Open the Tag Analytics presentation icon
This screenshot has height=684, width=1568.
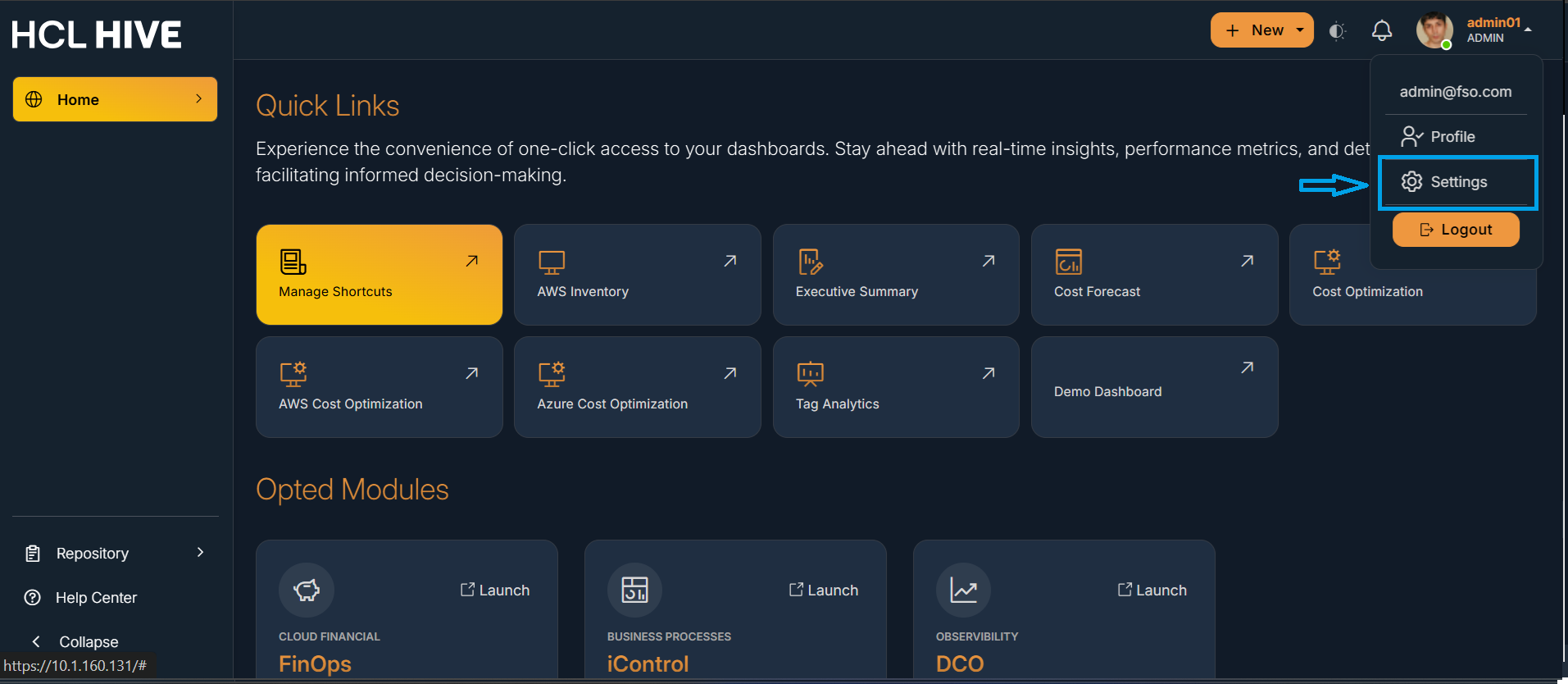(x=810, y=374)
